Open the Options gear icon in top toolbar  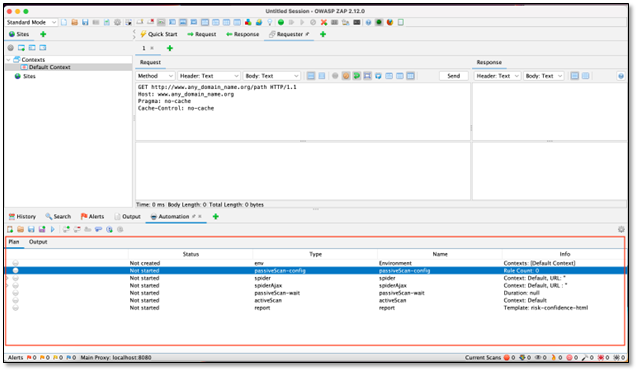[x=117, y=22]
